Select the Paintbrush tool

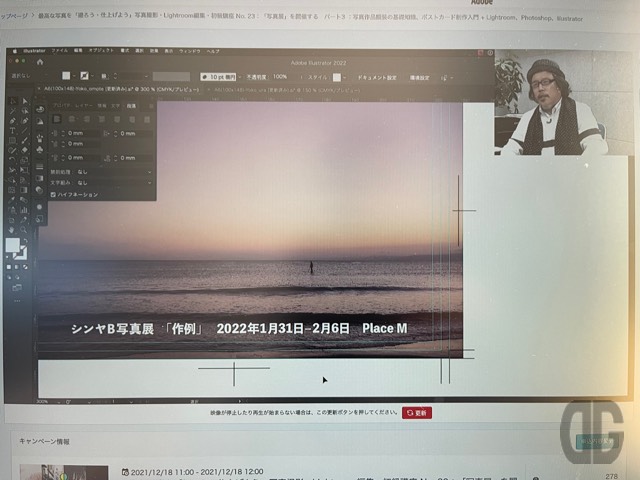24,140
